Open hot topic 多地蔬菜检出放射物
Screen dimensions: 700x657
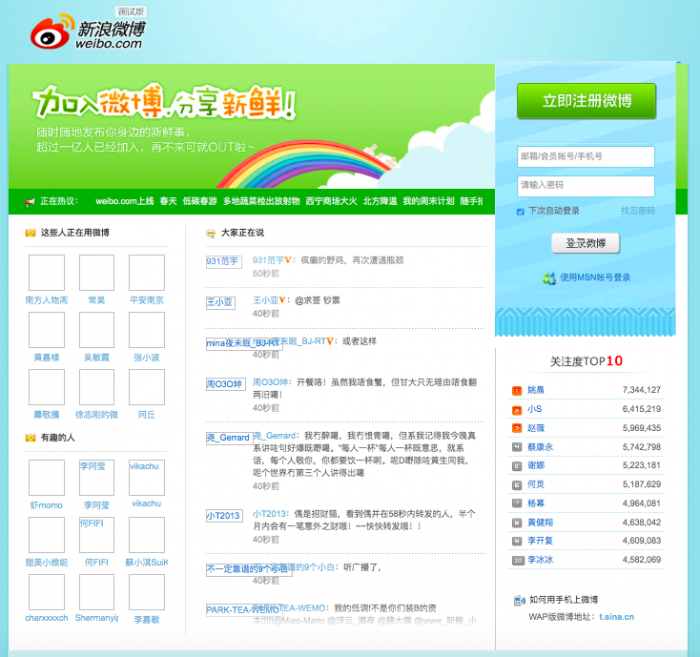(x=261, y=201)
